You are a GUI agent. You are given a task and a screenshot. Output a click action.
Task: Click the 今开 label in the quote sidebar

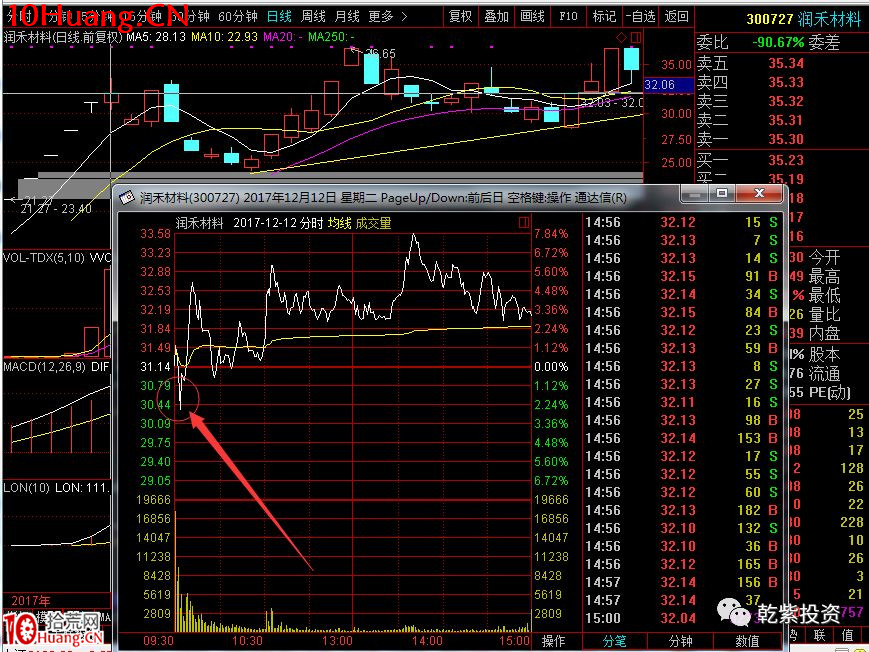(824, 257)
